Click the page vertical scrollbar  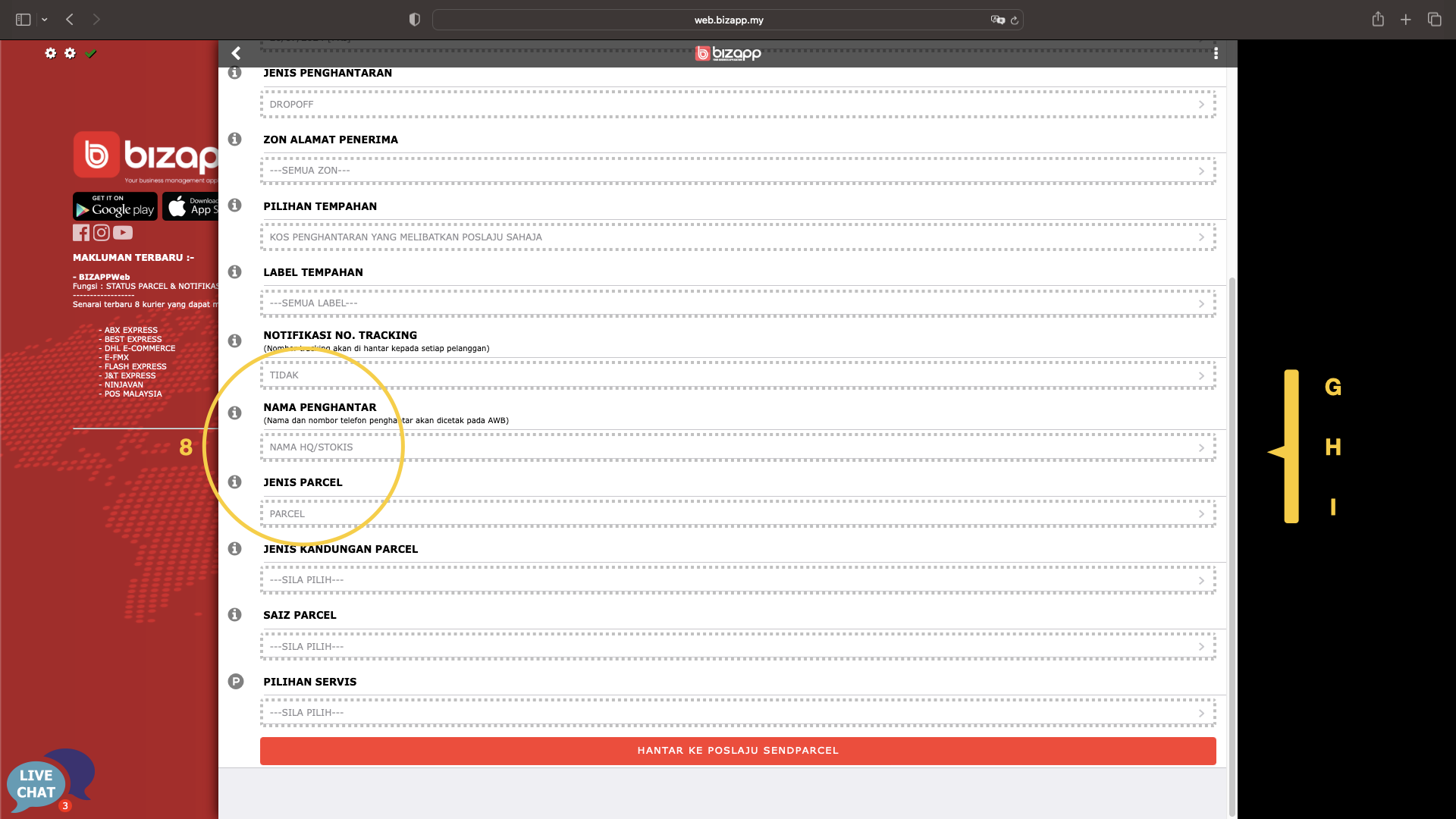[x=1232, y=546]
